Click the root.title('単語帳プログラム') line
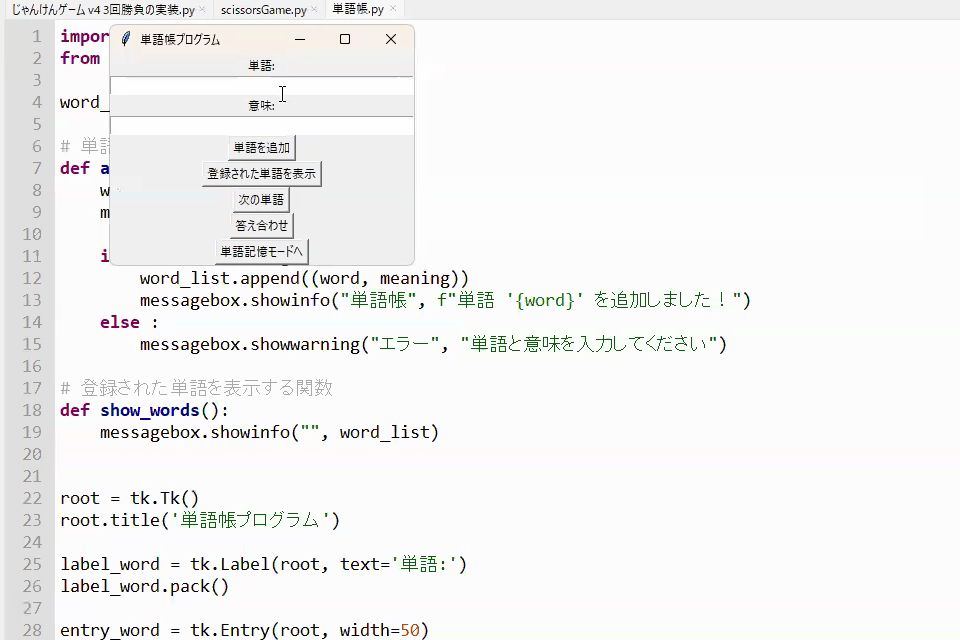 pyautogui.click(x=200, y=521)
